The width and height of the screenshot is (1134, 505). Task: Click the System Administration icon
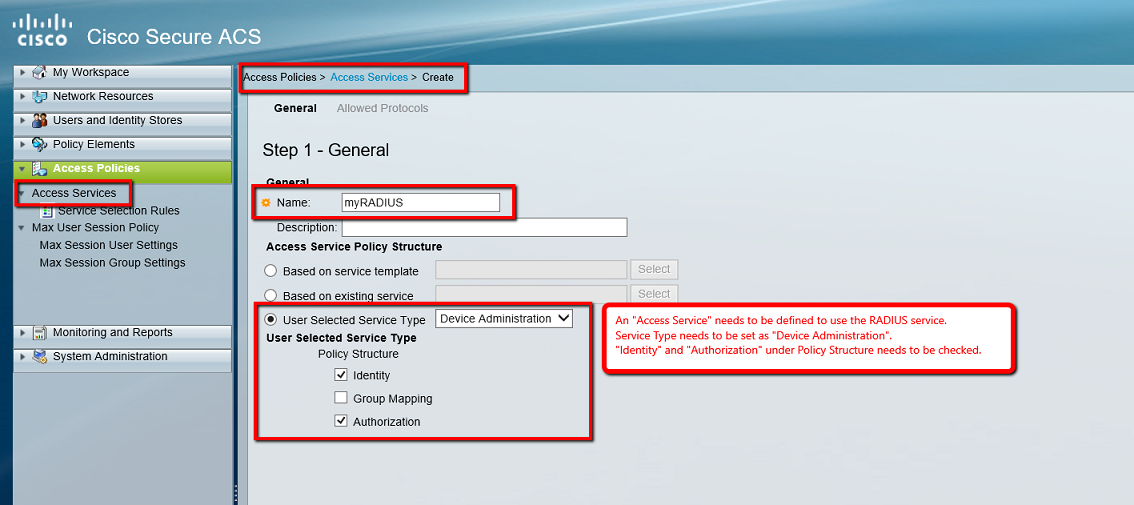click(x=40, y=357)
